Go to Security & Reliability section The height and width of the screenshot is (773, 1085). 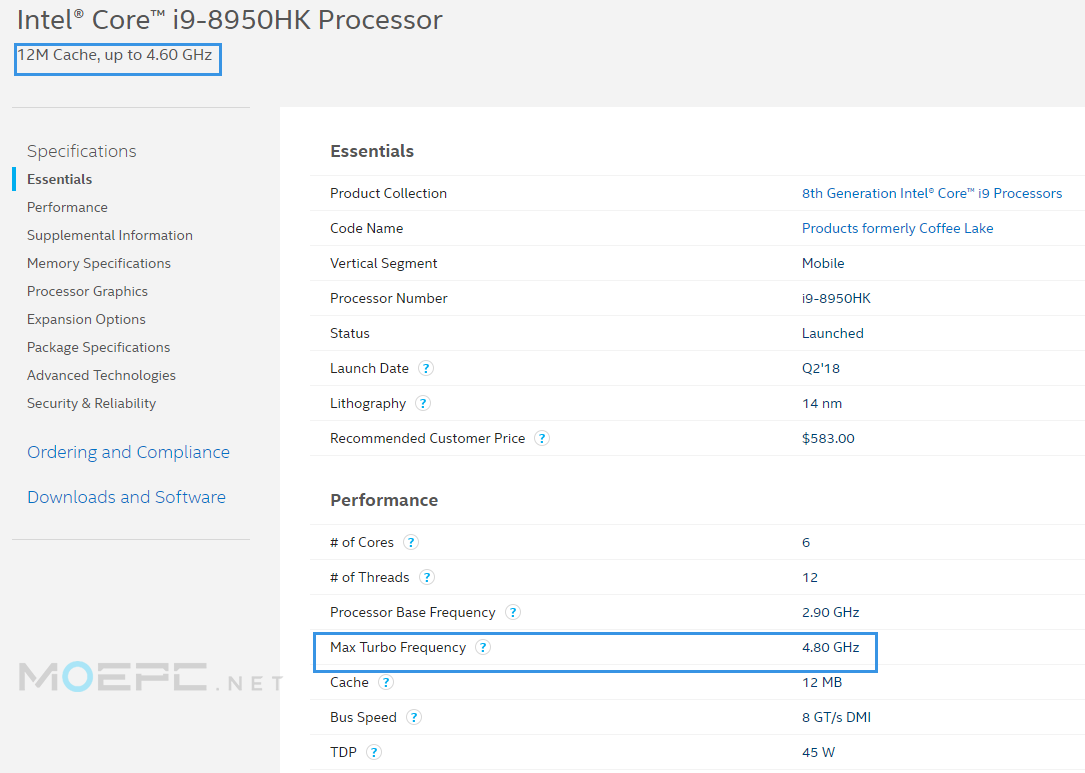point(91,403)
